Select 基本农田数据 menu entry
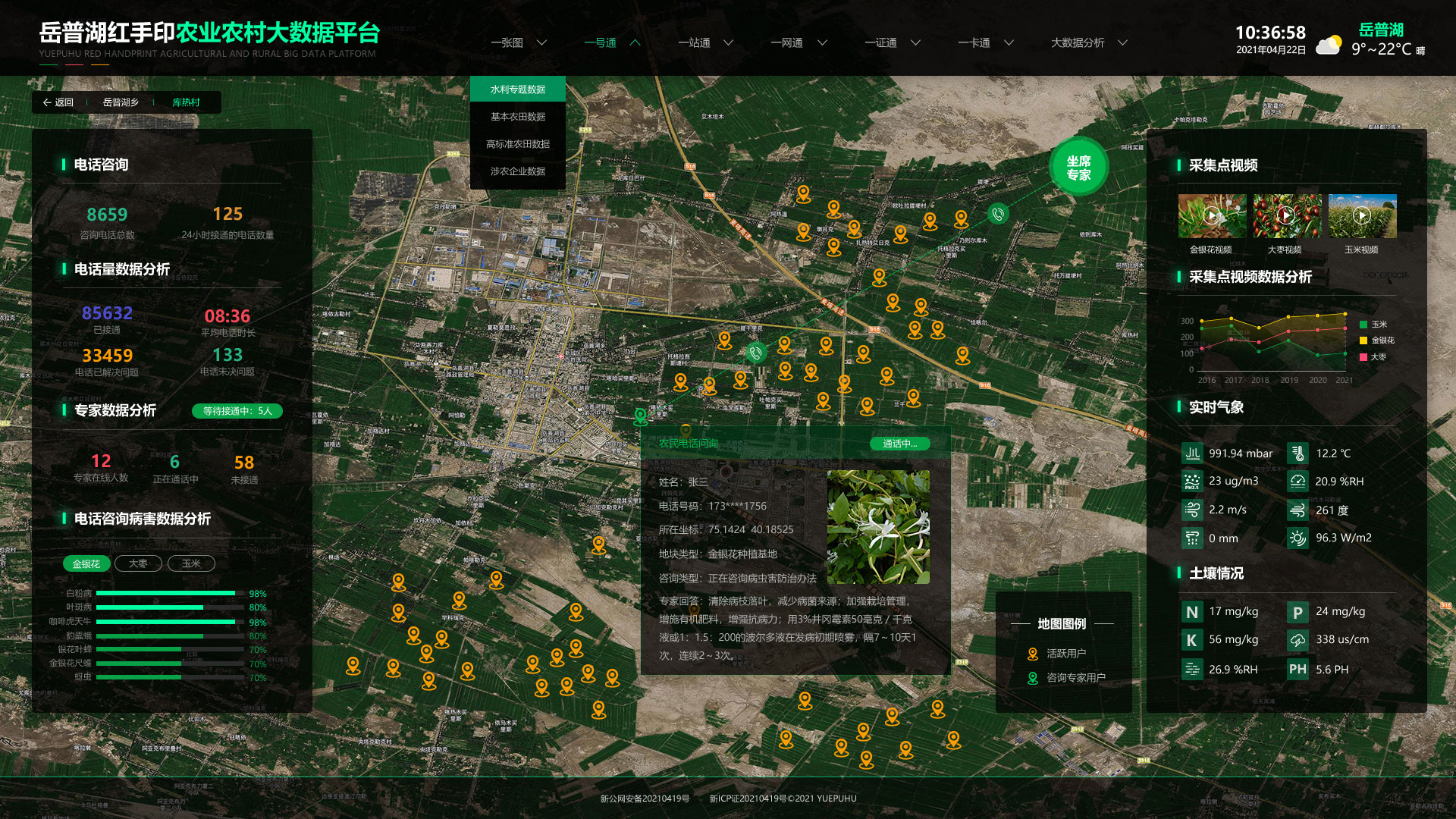Screen dimensions: 1456x819 click(518, 117)
